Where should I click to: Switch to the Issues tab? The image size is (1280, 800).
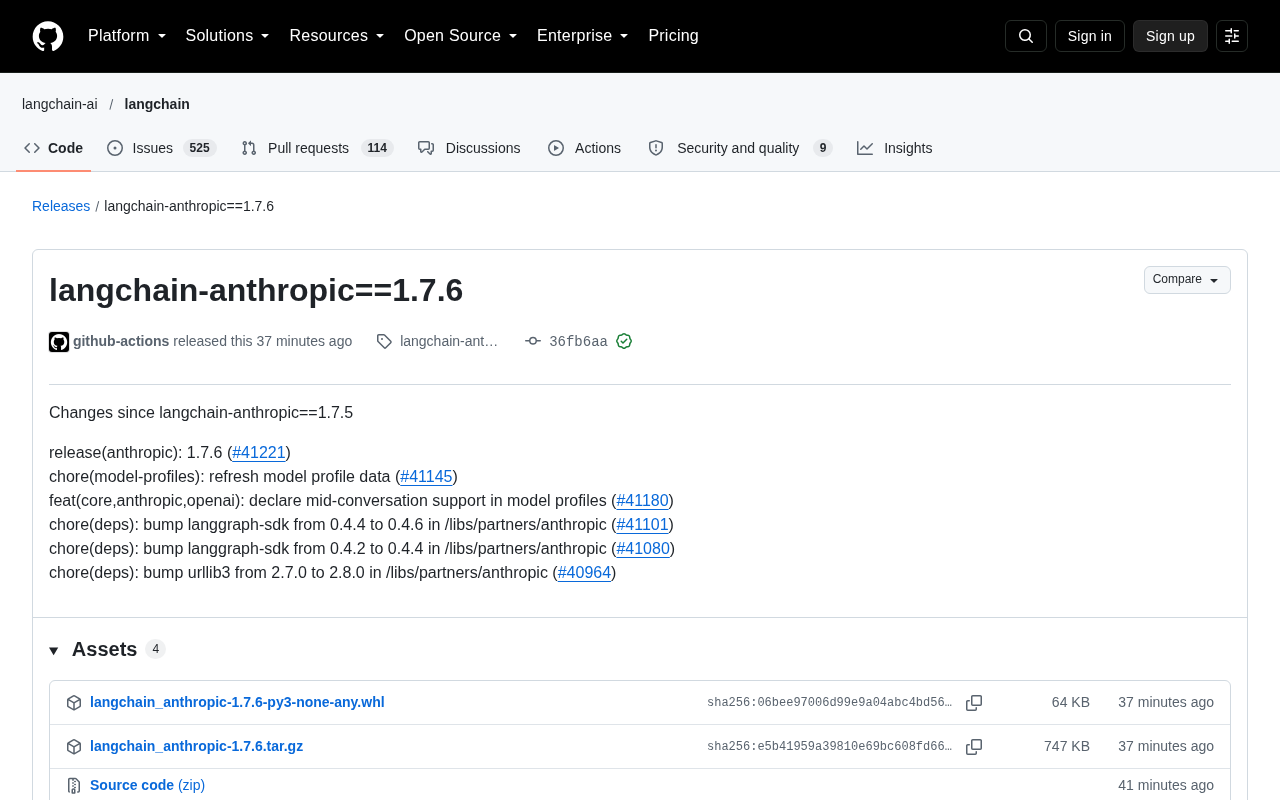coord(161,148)
